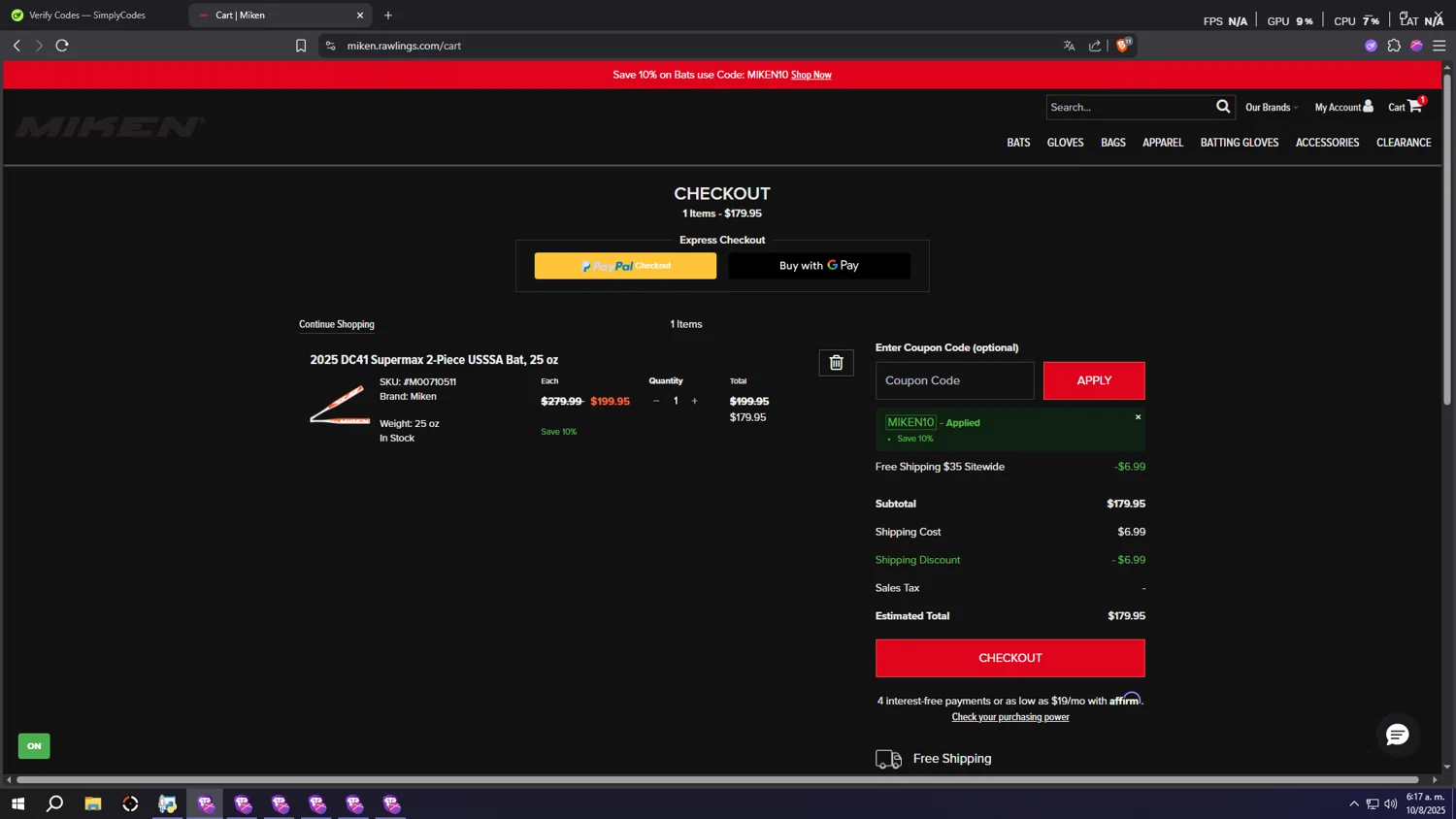Click the red CHECKOUT button
The height and width of the screenshot is (819, 1456).
coord(1009,658)
